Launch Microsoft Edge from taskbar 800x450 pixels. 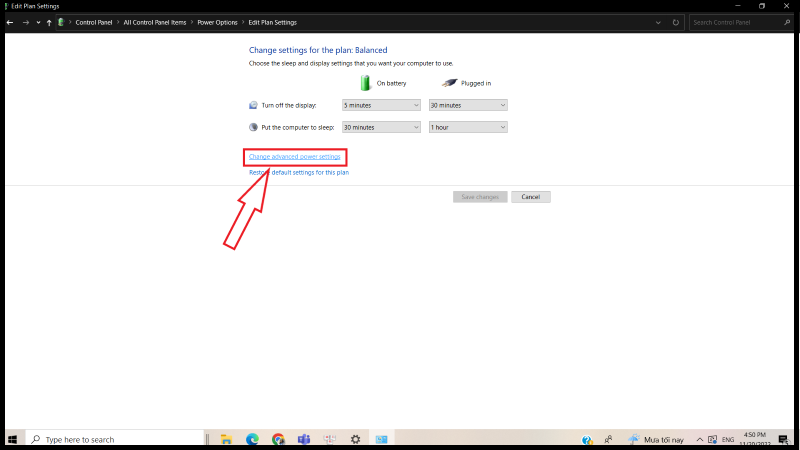point(252,439)
